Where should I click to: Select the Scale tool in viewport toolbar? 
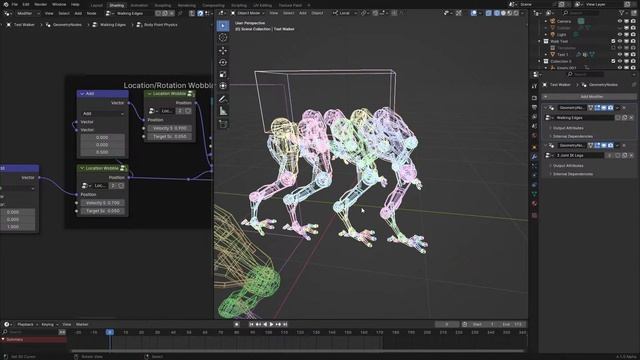click(222, 74)
